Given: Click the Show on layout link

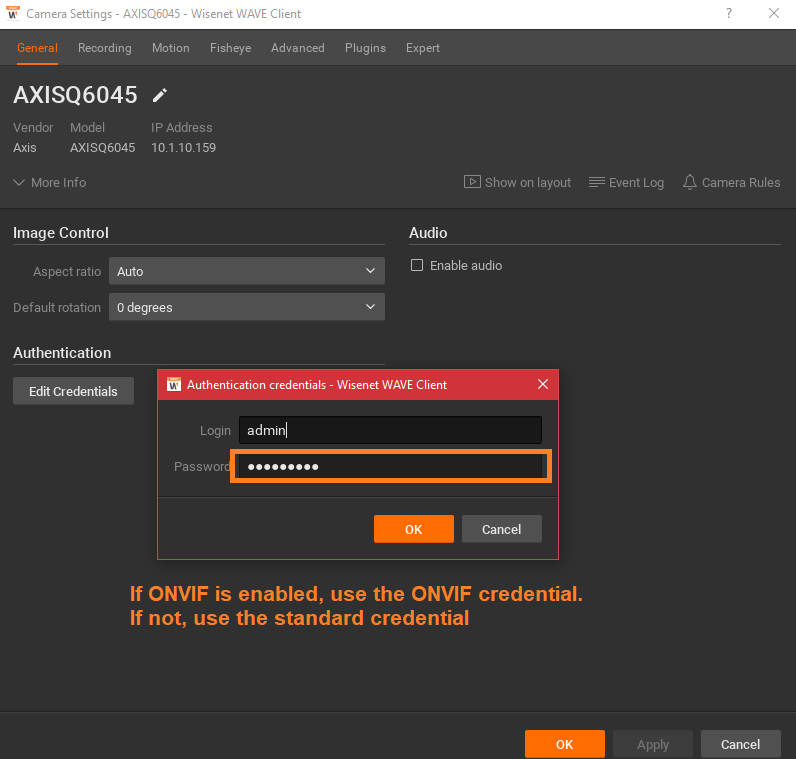Looking at the screenshot, I should pos(528,182).
